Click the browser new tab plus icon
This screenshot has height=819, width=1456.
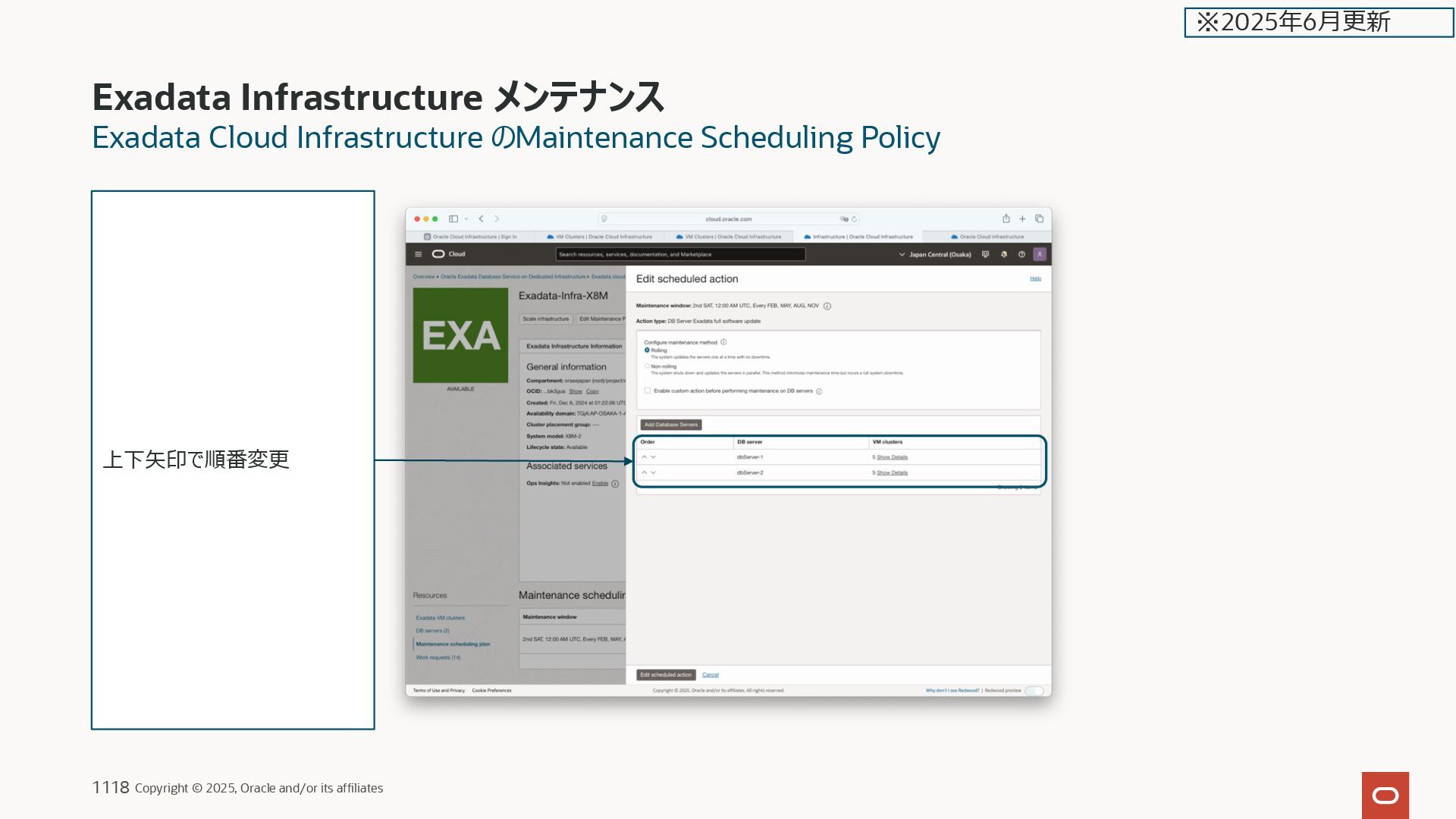(x=1022, y=218)
